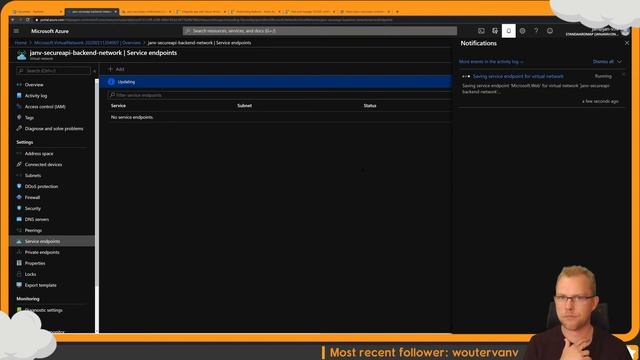Screen dimensions: 640x360
Task: Click Microsoft Azure portal title
Action: (x=50, y=31)
